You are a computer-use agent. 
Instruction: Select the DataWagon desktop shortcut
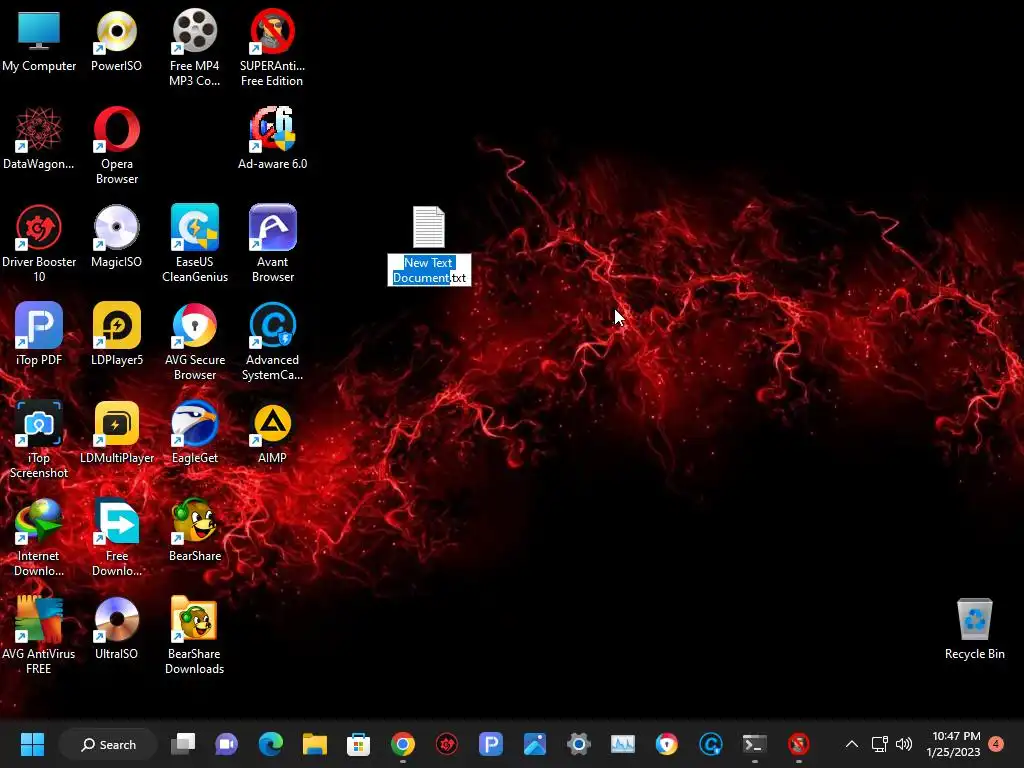point(39,138)
